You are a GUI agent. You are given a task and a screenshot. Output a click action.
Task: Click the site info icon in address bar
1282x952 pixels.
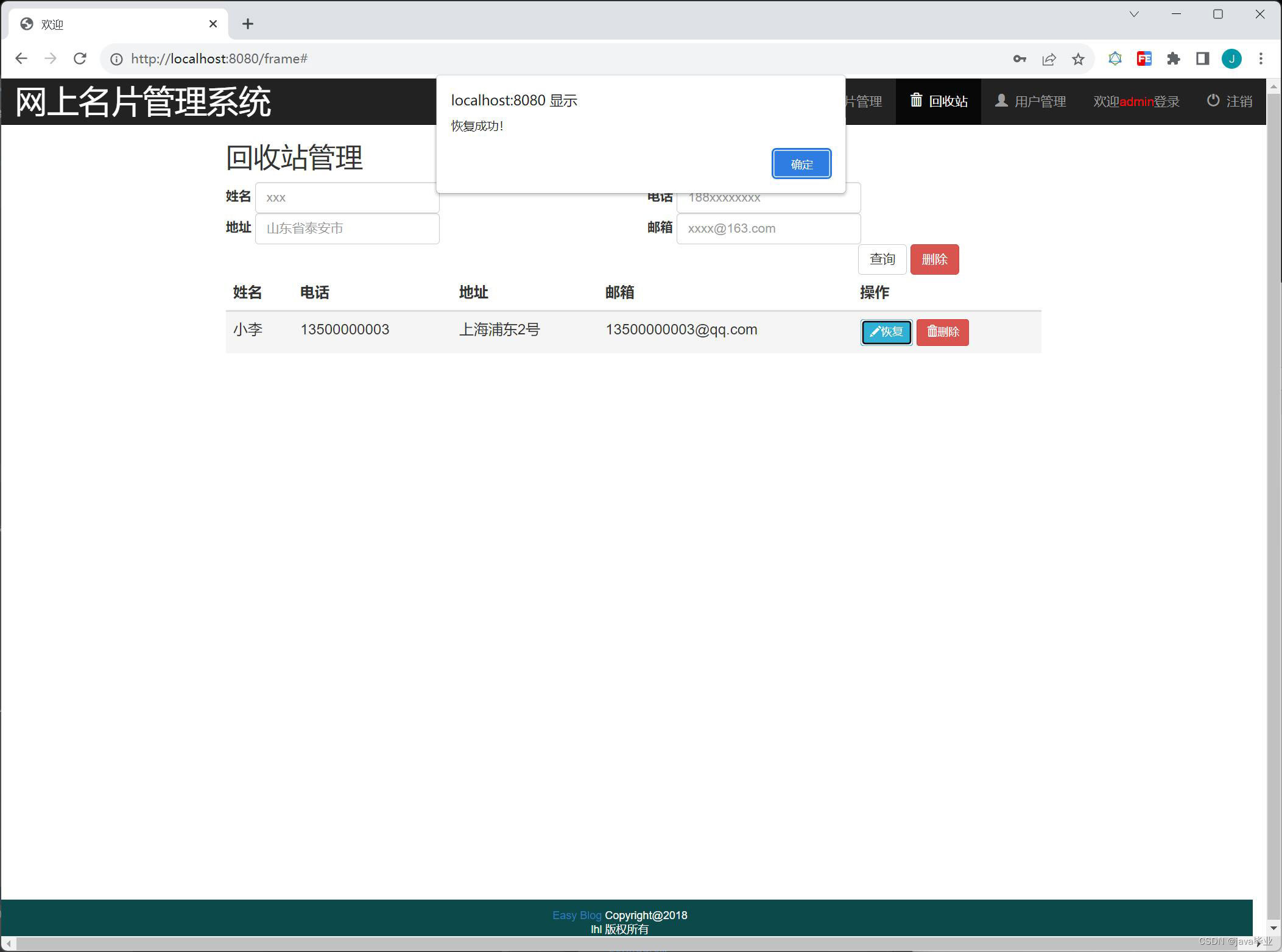tap(116, 58)
